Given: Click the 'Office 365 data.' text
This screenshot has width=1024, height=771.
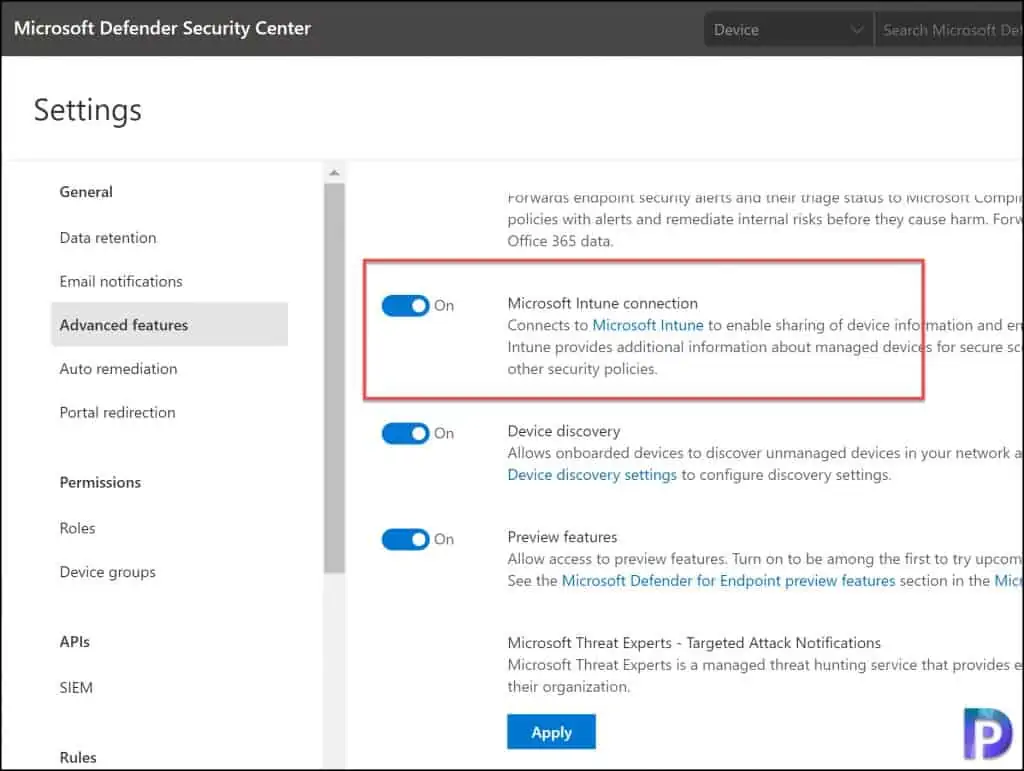Looking at the screenshot, I should [560, 241].
